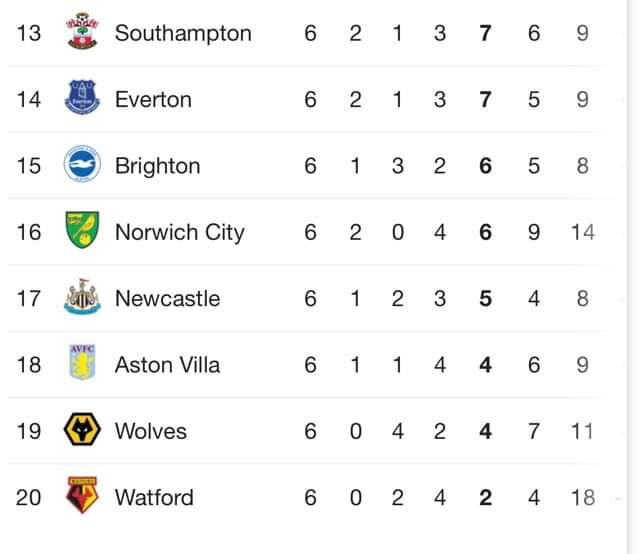Open the Southampton team name link
Screen dimensions: 640x554
pos(183,33)
